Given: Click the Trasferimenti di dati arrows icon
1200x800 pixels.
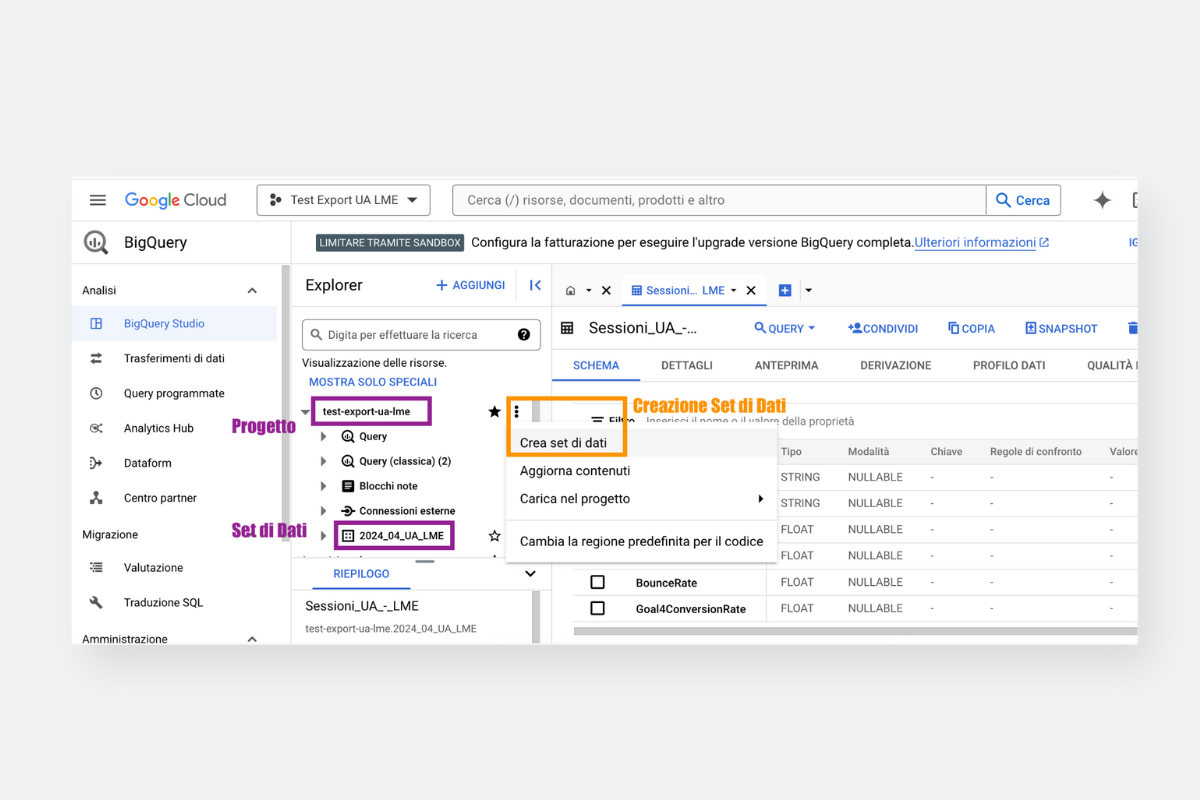Looking at the screenshot, I should (x=96, y=358).
